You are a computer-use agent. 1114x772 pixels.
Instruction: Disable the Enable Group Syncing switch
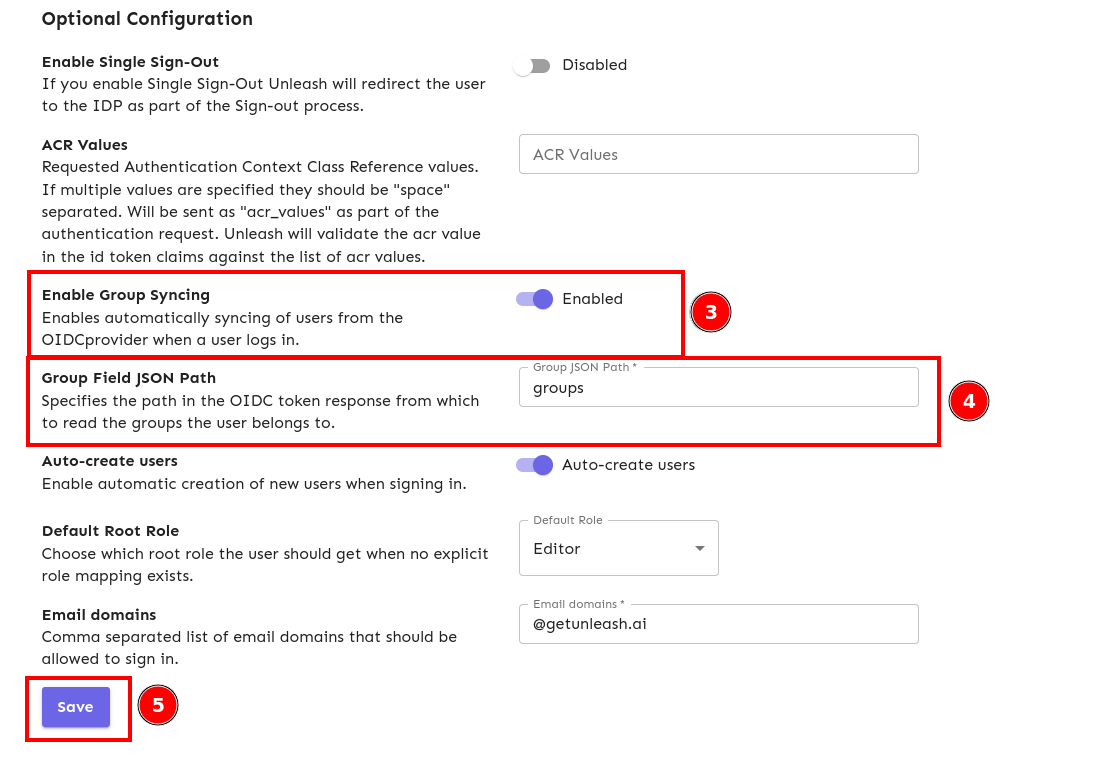click(x=533, y=299)
